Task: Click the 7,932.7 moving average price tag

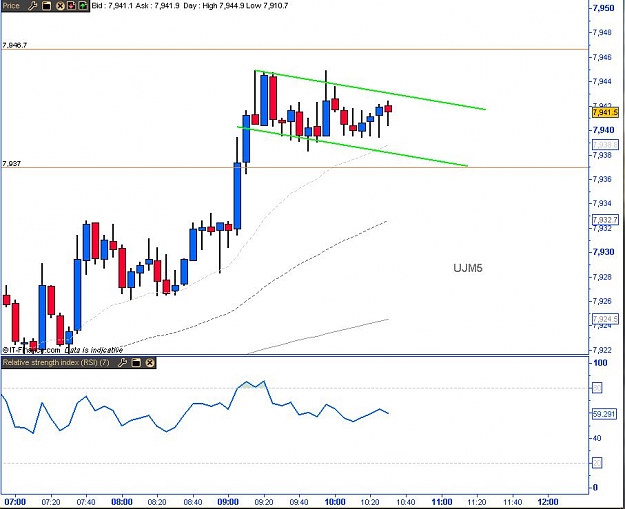Action: click(x=605, y=220)
